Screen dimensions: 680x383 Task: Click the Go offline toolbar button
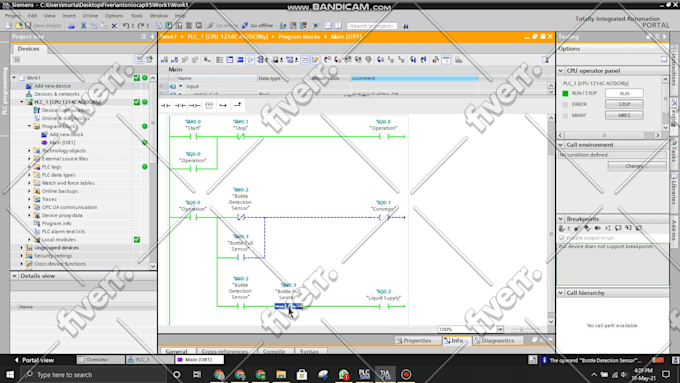258,26
